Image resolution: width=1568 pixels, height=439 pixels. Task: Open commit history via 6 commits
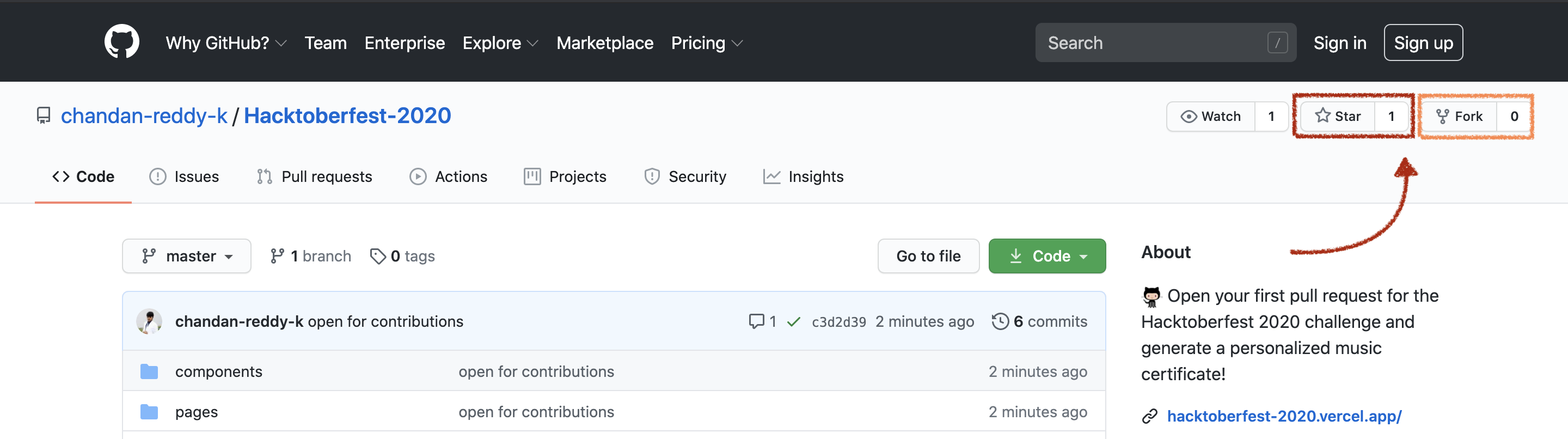(x=1040, y=321)
